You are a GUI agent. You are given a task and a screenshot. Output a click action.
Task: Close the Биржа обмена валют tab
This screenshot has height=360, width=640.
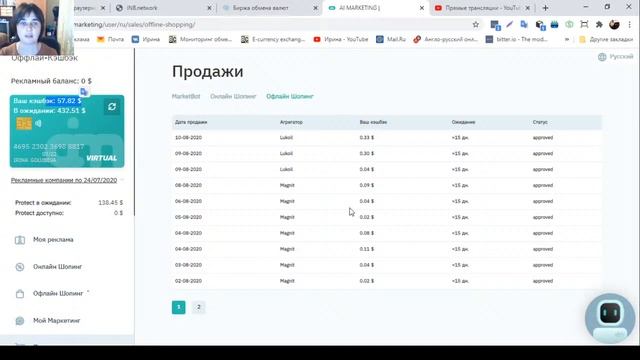click(x=315, y=8)
